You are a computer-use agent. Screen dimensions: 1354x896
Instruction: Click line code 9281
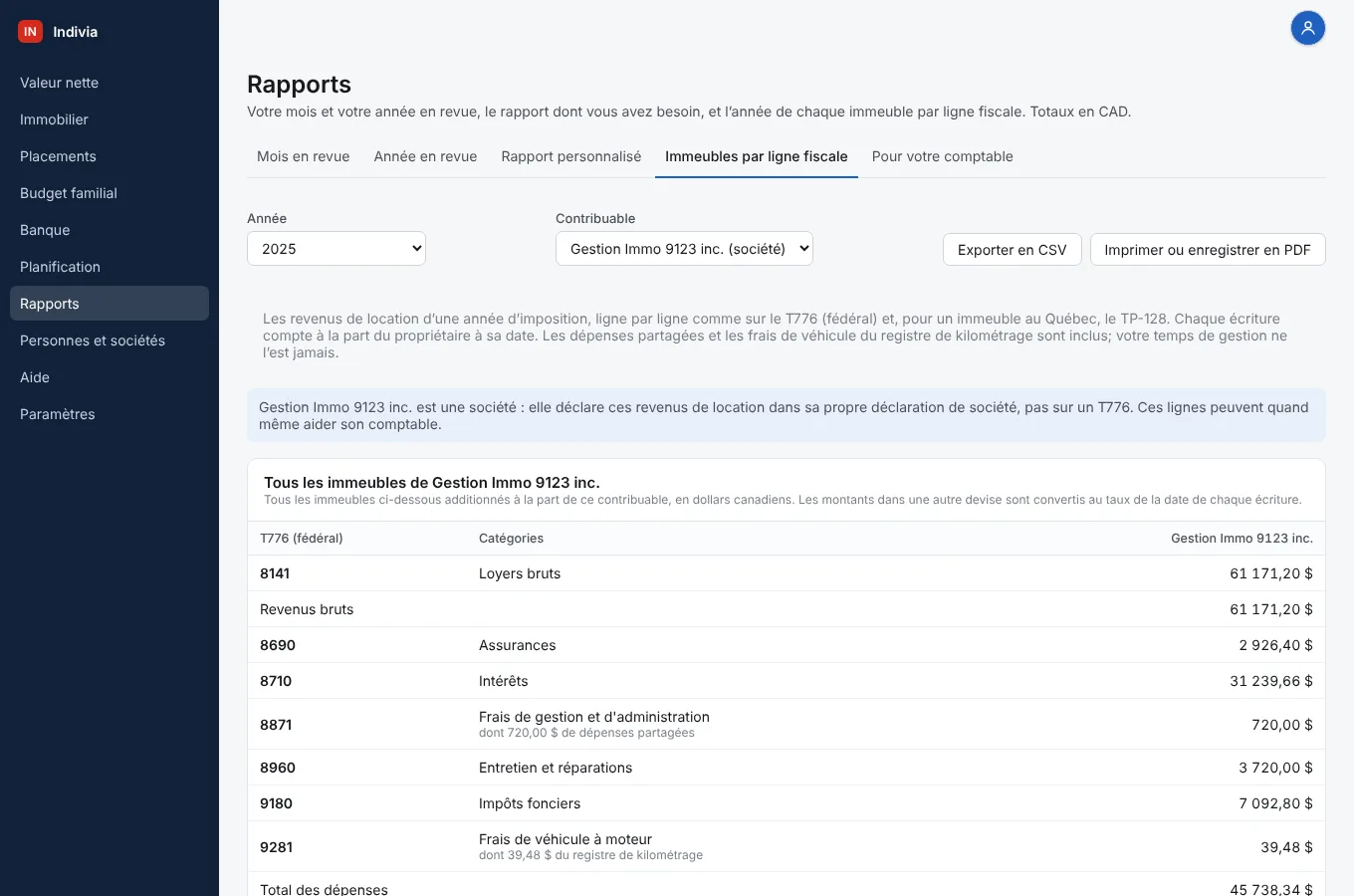point(276,847)
